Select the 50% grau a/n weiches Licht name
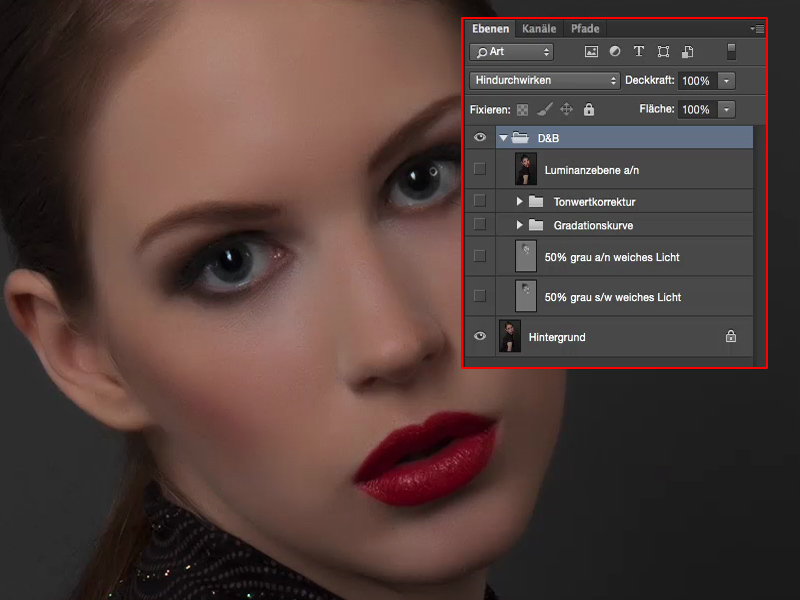Screen dimensions: 800x600 pyautogui.click(x=612, y=257)
